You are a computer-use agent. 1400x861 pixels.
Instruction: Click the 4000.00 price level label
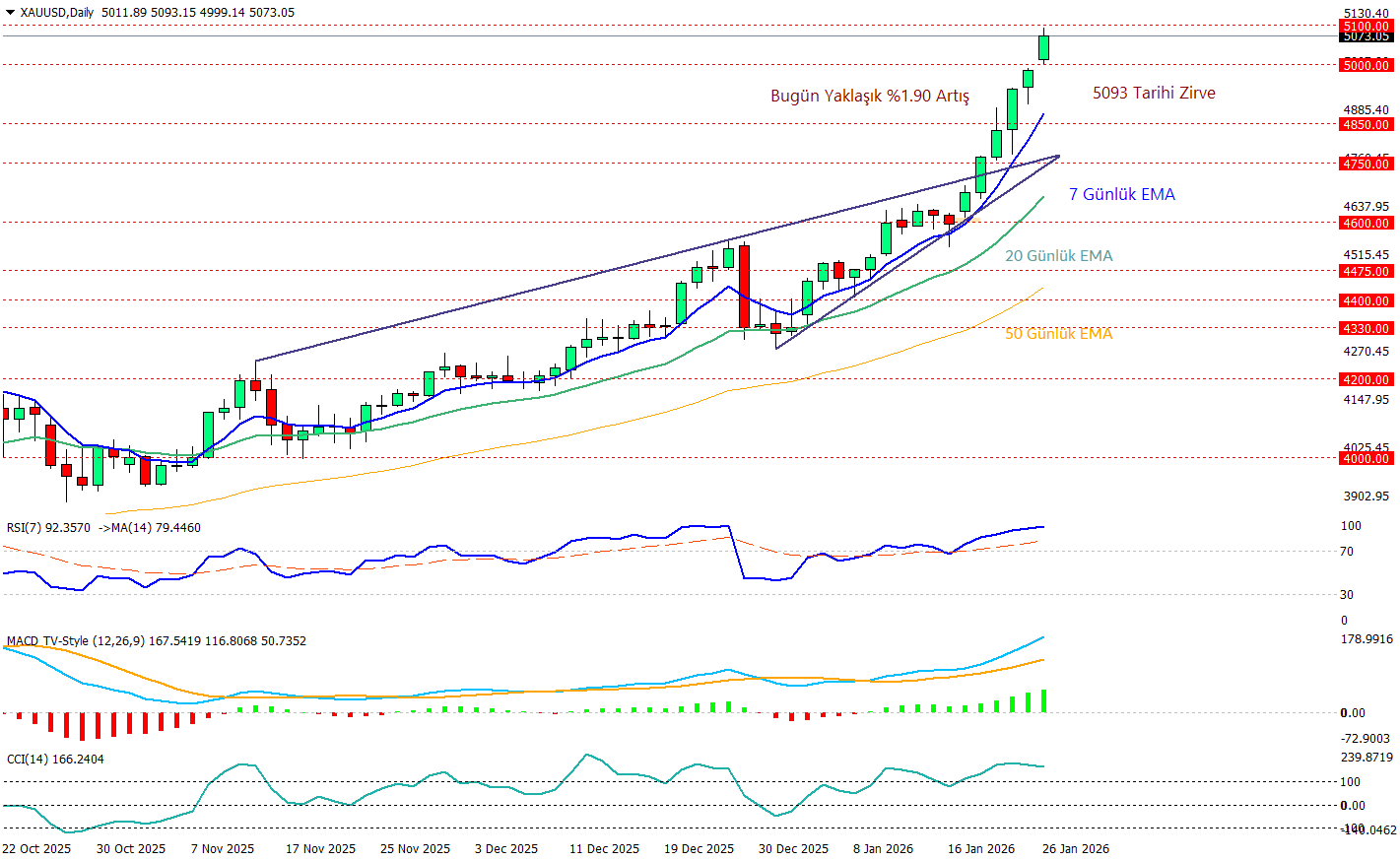[x=1366, y=458]
